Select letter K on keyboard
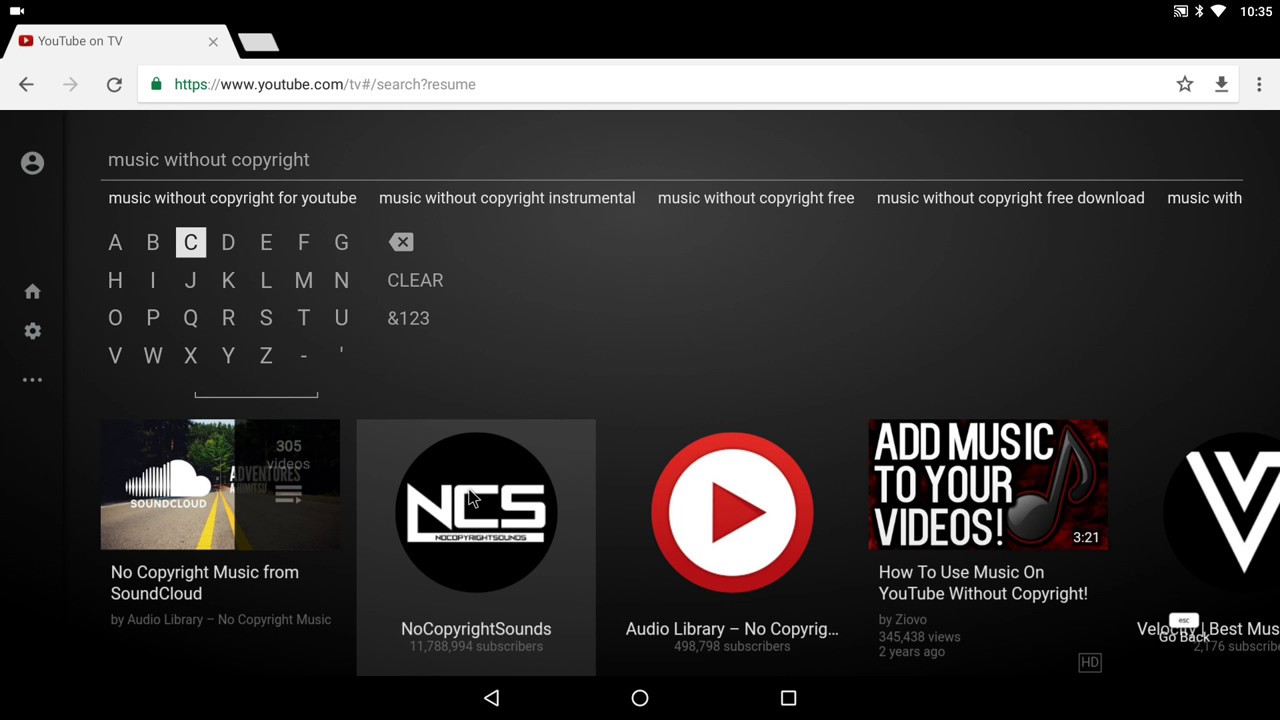Screen dimensions: 1280x720 (x=228, y=280)
